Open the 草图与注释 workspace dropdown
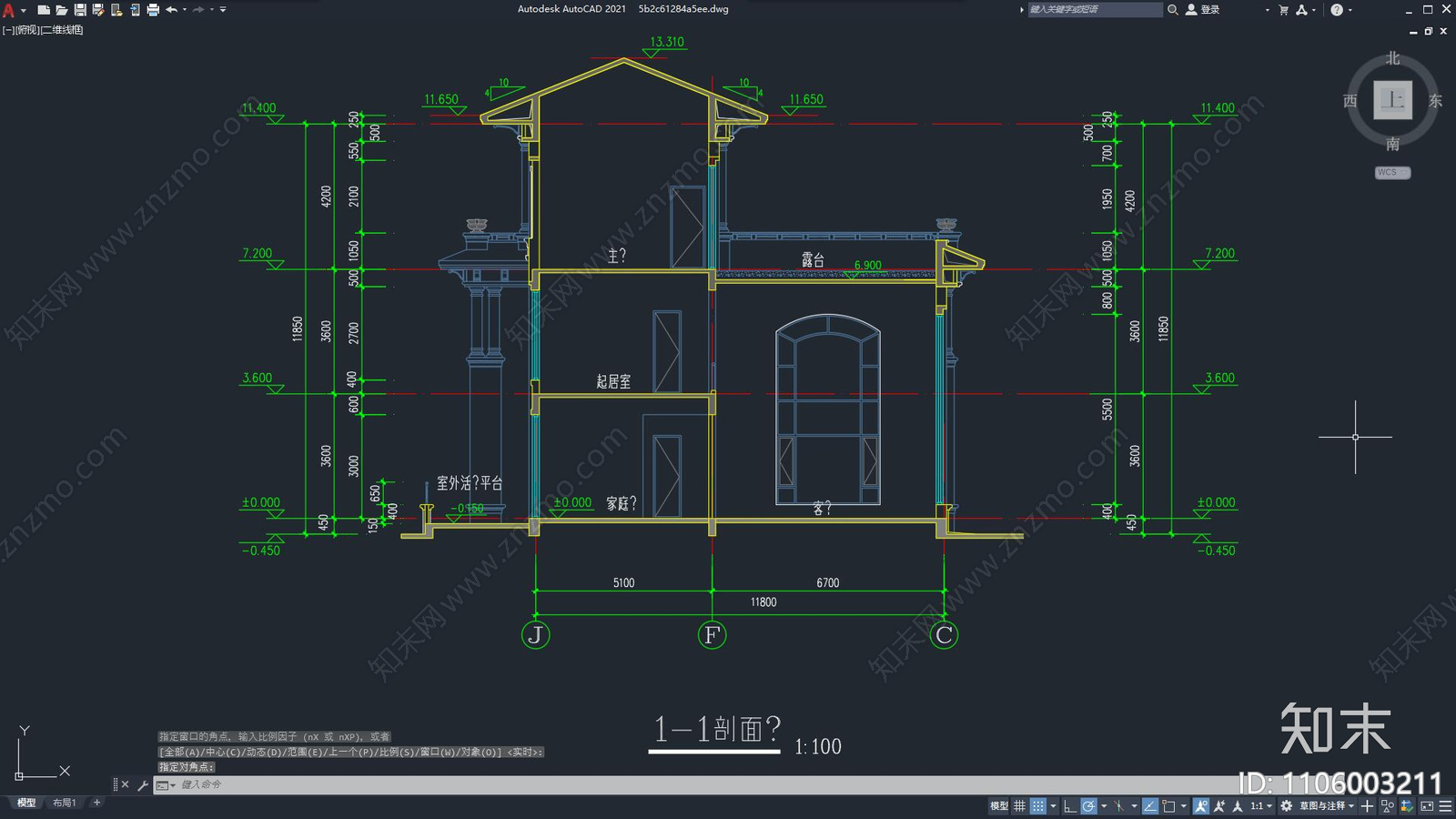Screen dimensions: 1456x819 tap(1327, 806)
